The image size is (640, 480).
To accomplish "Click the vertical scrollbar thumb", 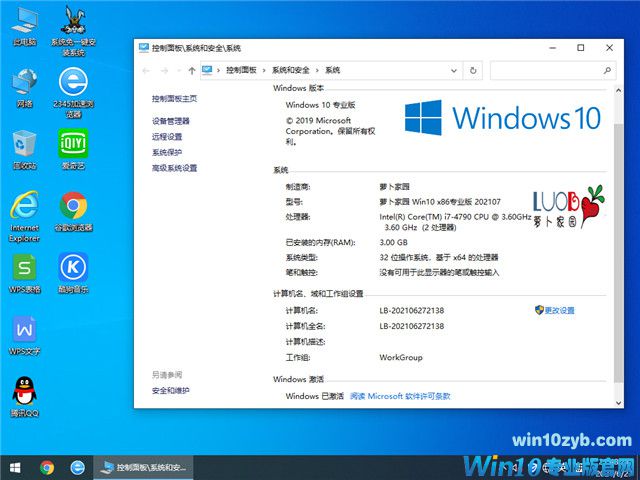I will (618, 253).
